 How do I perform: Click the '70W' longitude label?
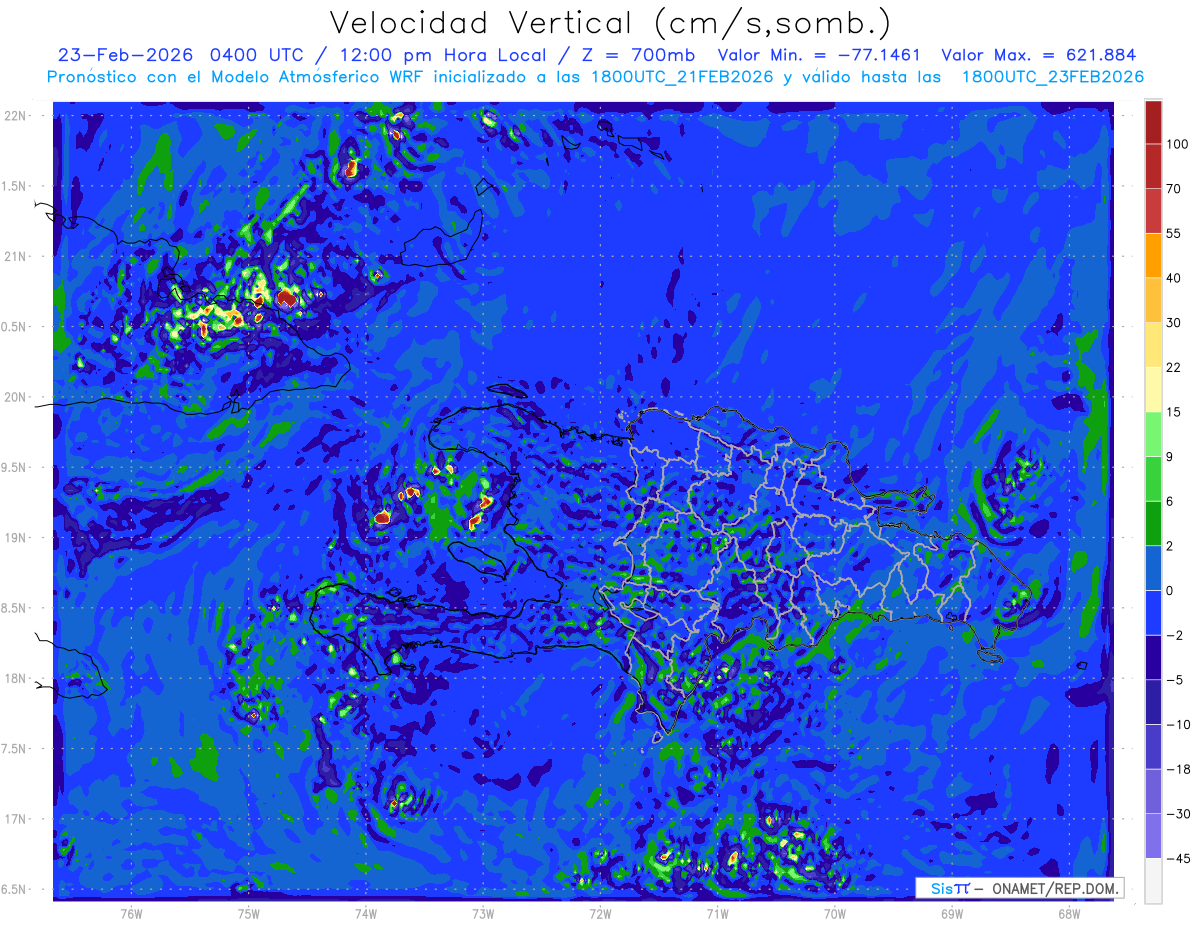point(834,913)
